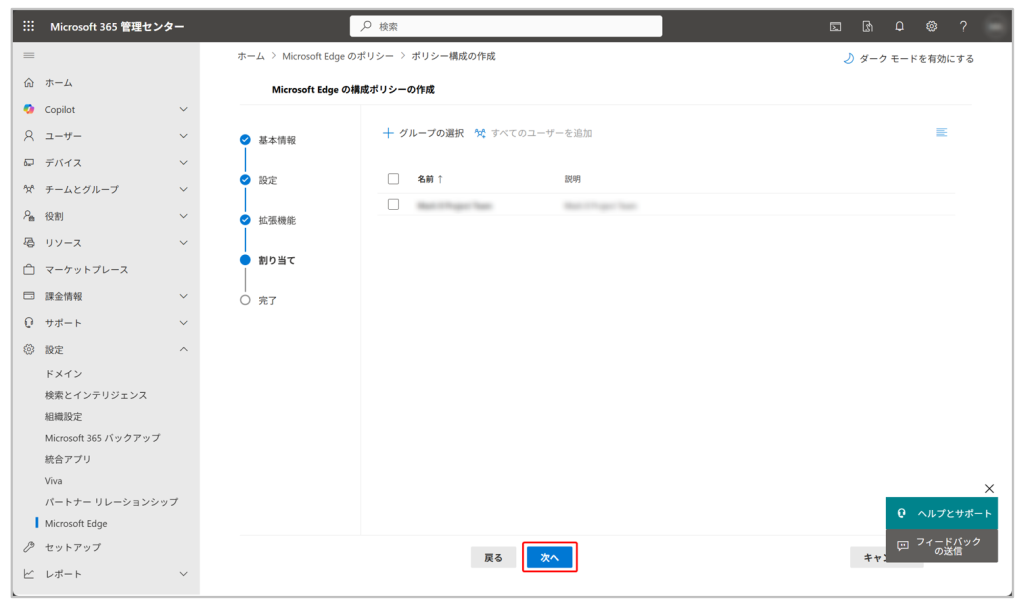Image resolution: width=1024 pixels, height=604 pixels.
Task: Click the question mark help icon
Action: pyautogui.click(x=963, y=27)
